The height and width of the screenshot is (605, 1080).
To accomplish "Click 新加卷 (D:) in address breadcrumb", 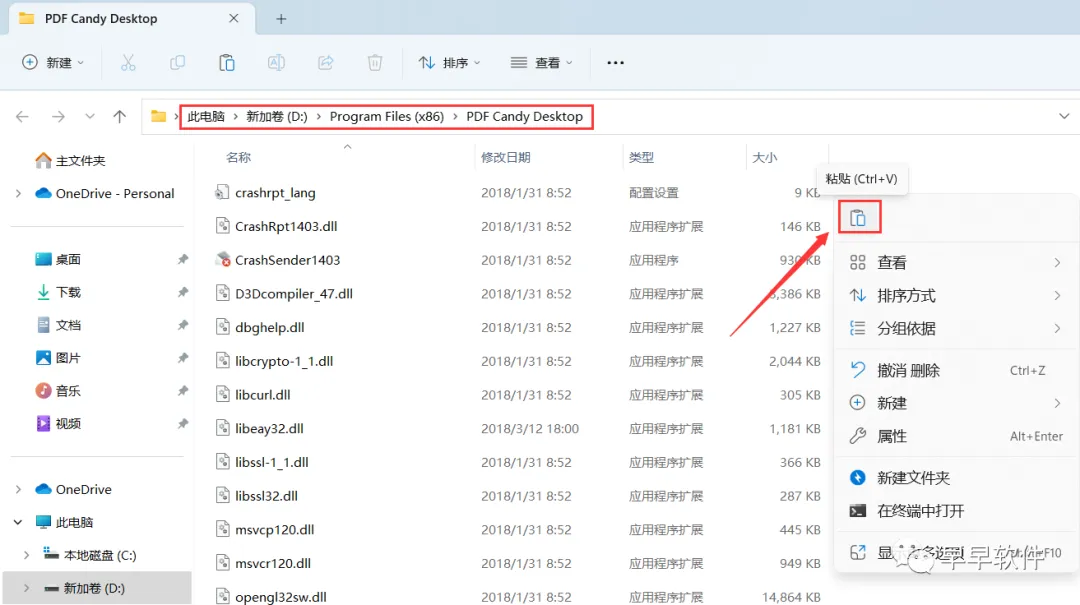I will (277, 116).
